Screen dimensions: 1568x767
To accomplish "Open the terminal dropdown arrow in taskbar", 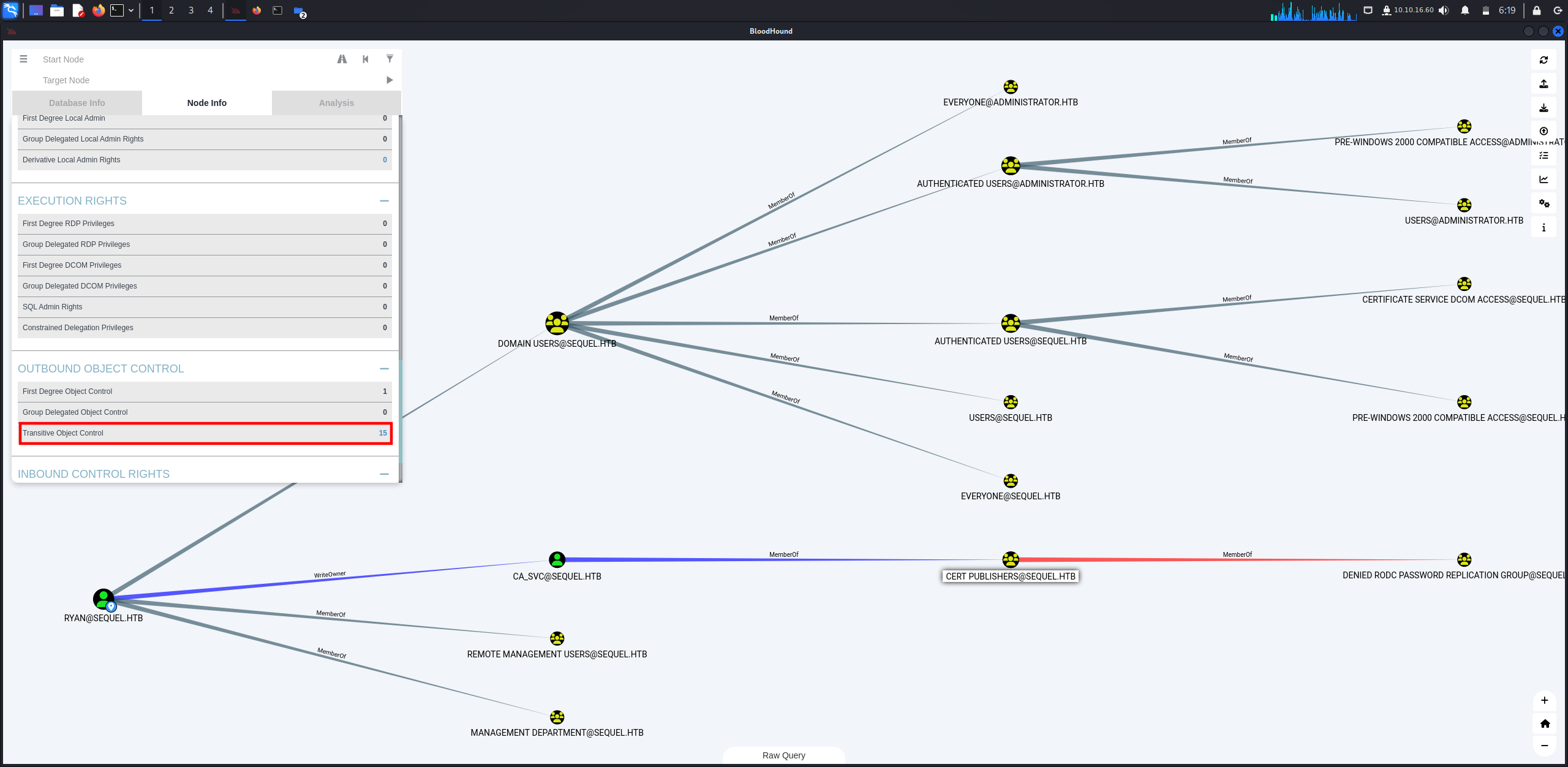I will [131, 10].
